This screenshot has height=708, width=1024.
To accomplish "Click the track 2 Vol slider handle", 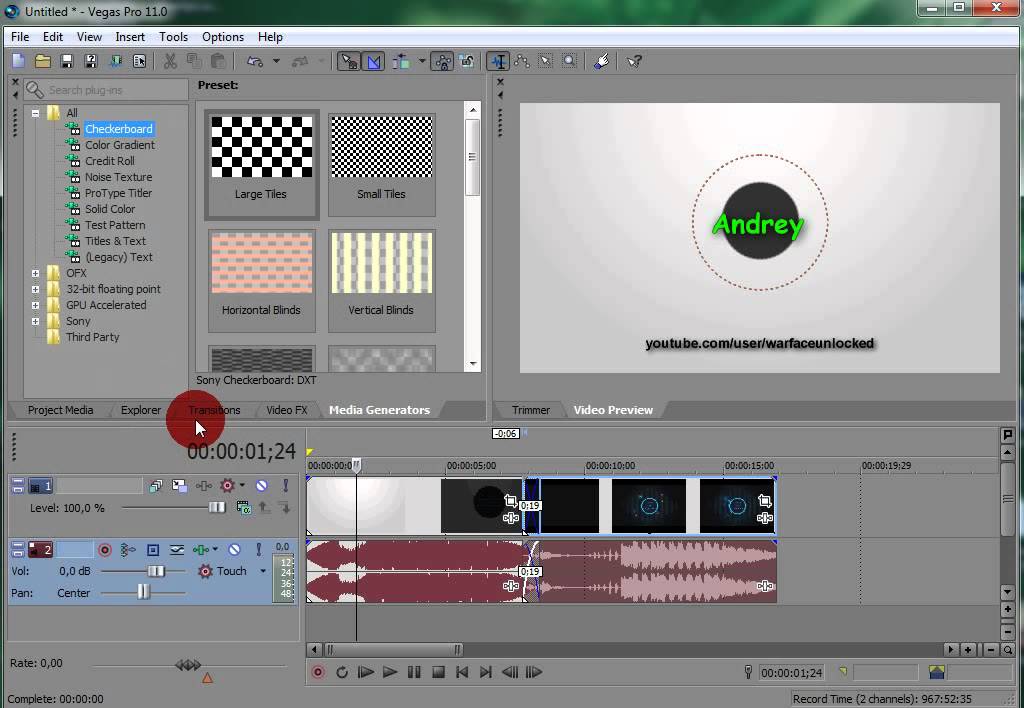I will pyautogui.click(x=156, y=571).
